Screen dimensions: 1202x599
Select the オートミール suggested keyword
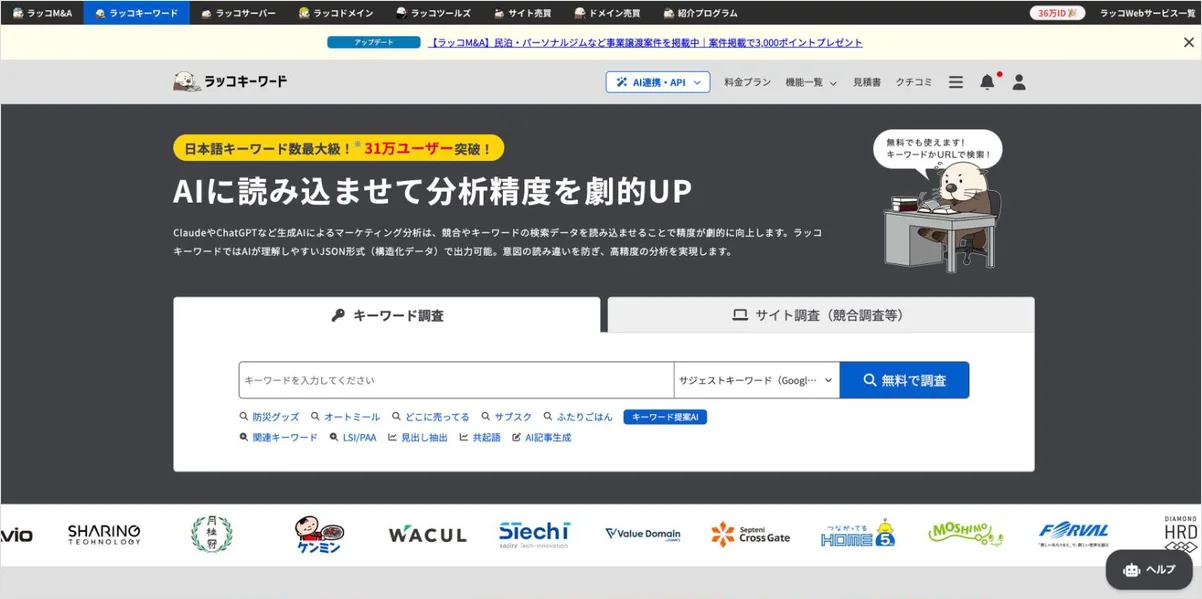(x=345, y=417)
